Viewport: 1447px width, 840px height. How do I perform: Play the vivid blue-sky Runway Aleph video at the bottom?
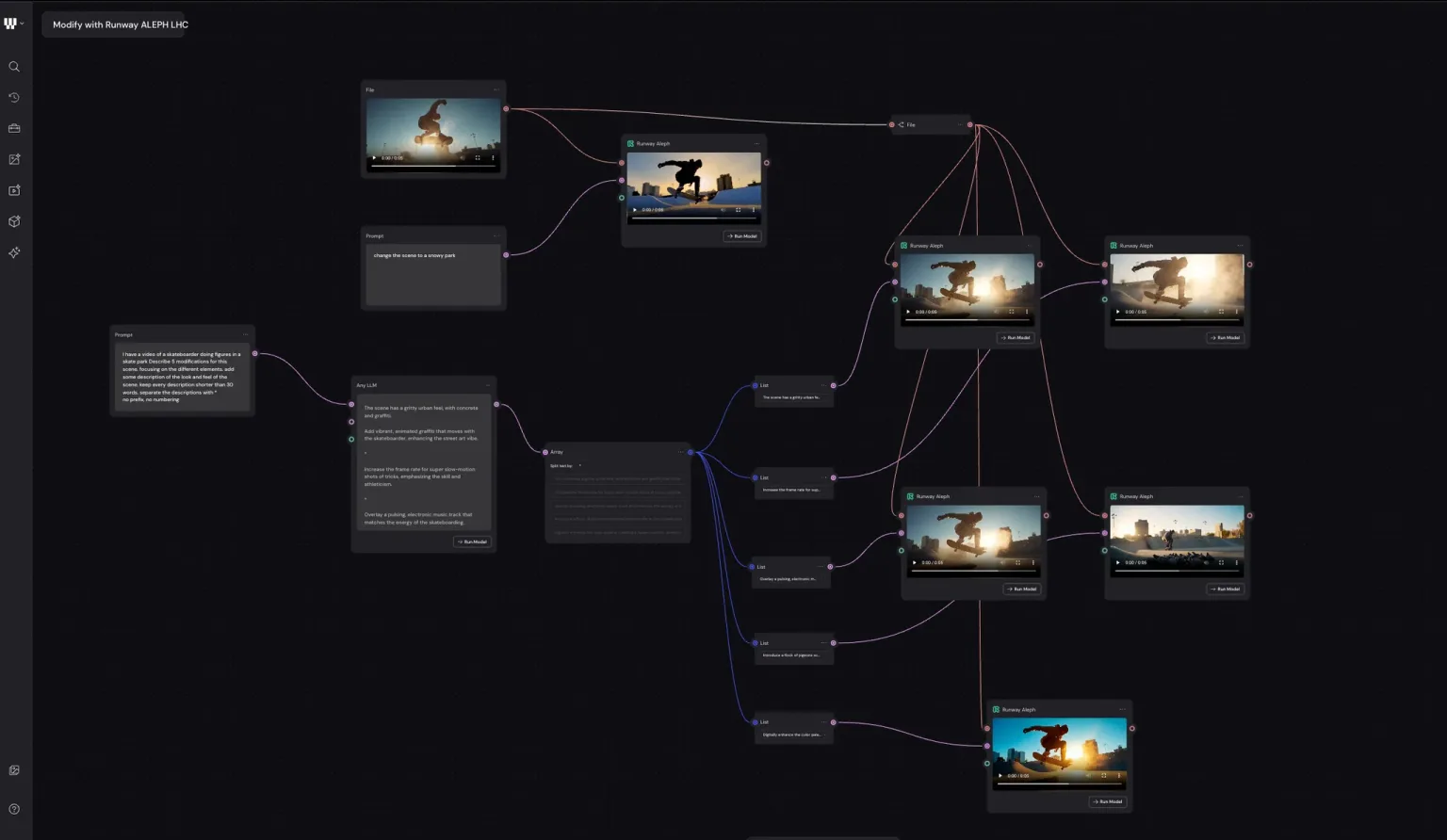pos(1000,776)
